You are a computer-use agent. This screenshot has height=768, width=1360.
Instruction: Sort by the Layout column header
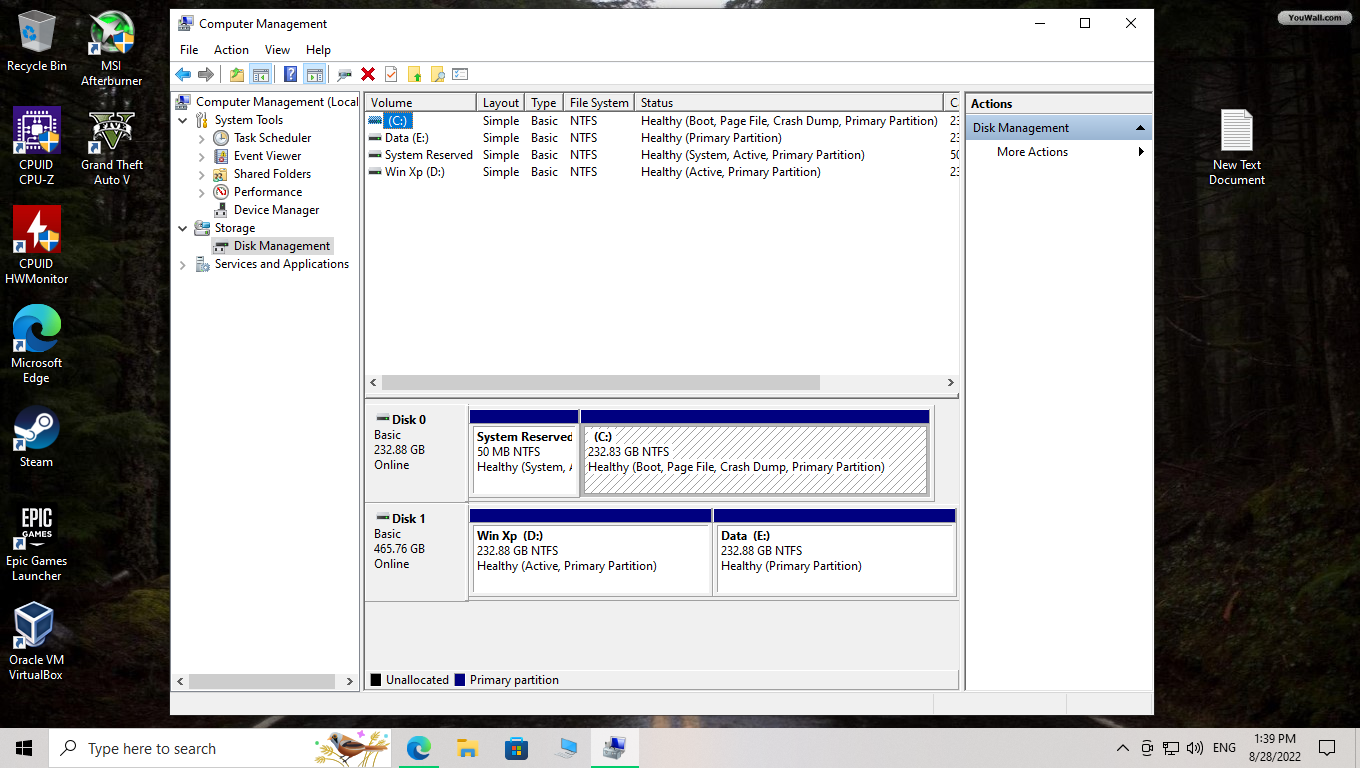[501, 103]
